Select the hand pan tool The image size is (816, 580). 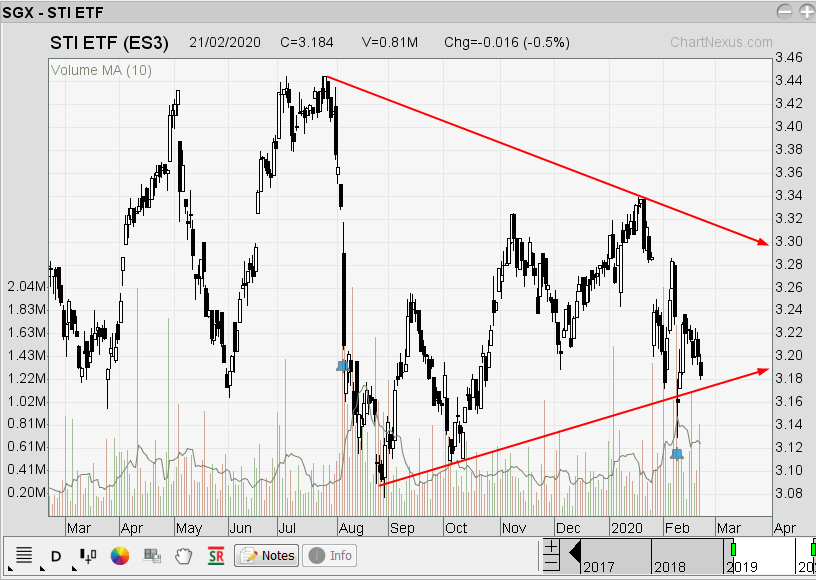(183, 556)
